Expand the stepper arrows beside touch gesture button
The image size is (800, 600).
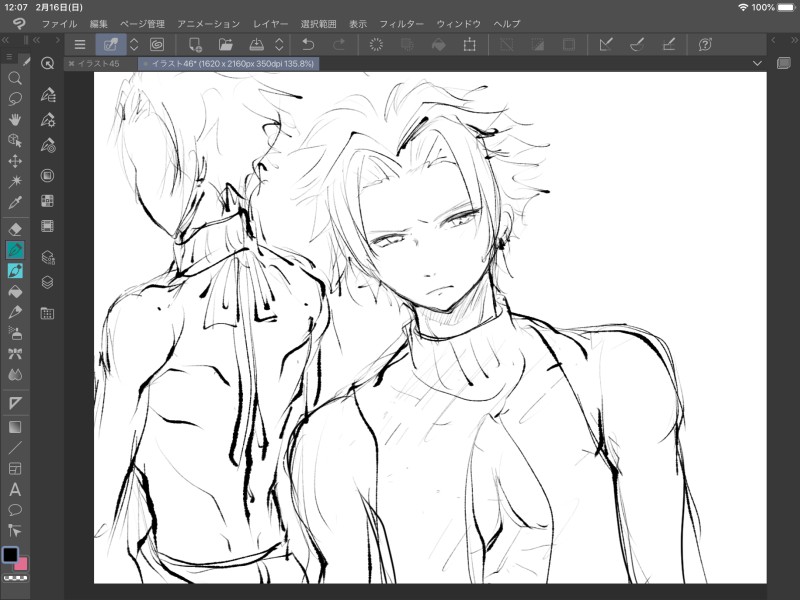(x=134, y=44)
